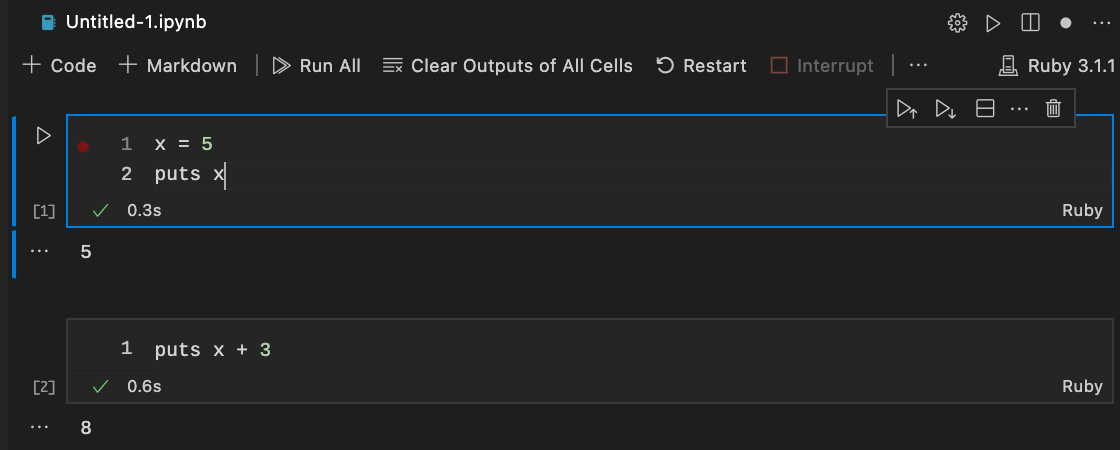1120x450 pixels.
Task: Delete the cell with the trash icon
Action: point(1053,109)
